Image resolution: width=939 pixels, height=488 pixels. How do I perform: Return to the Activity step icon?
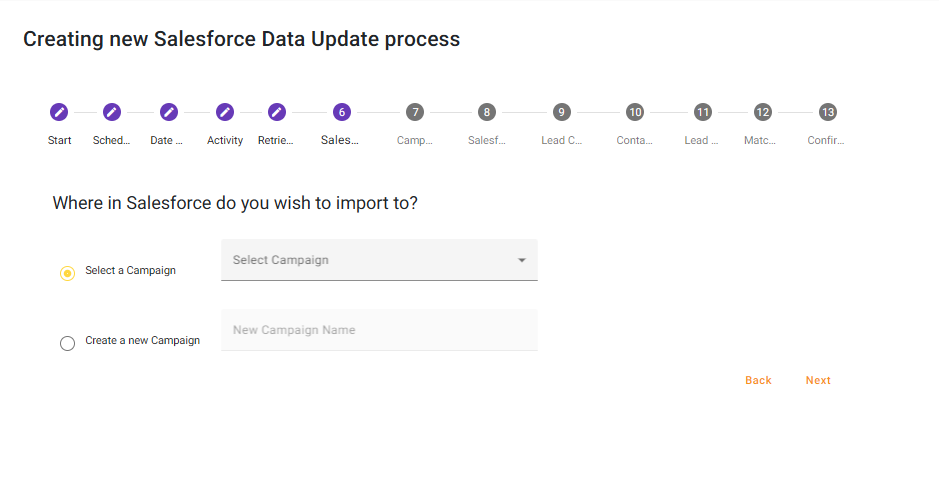coord(225,112)
